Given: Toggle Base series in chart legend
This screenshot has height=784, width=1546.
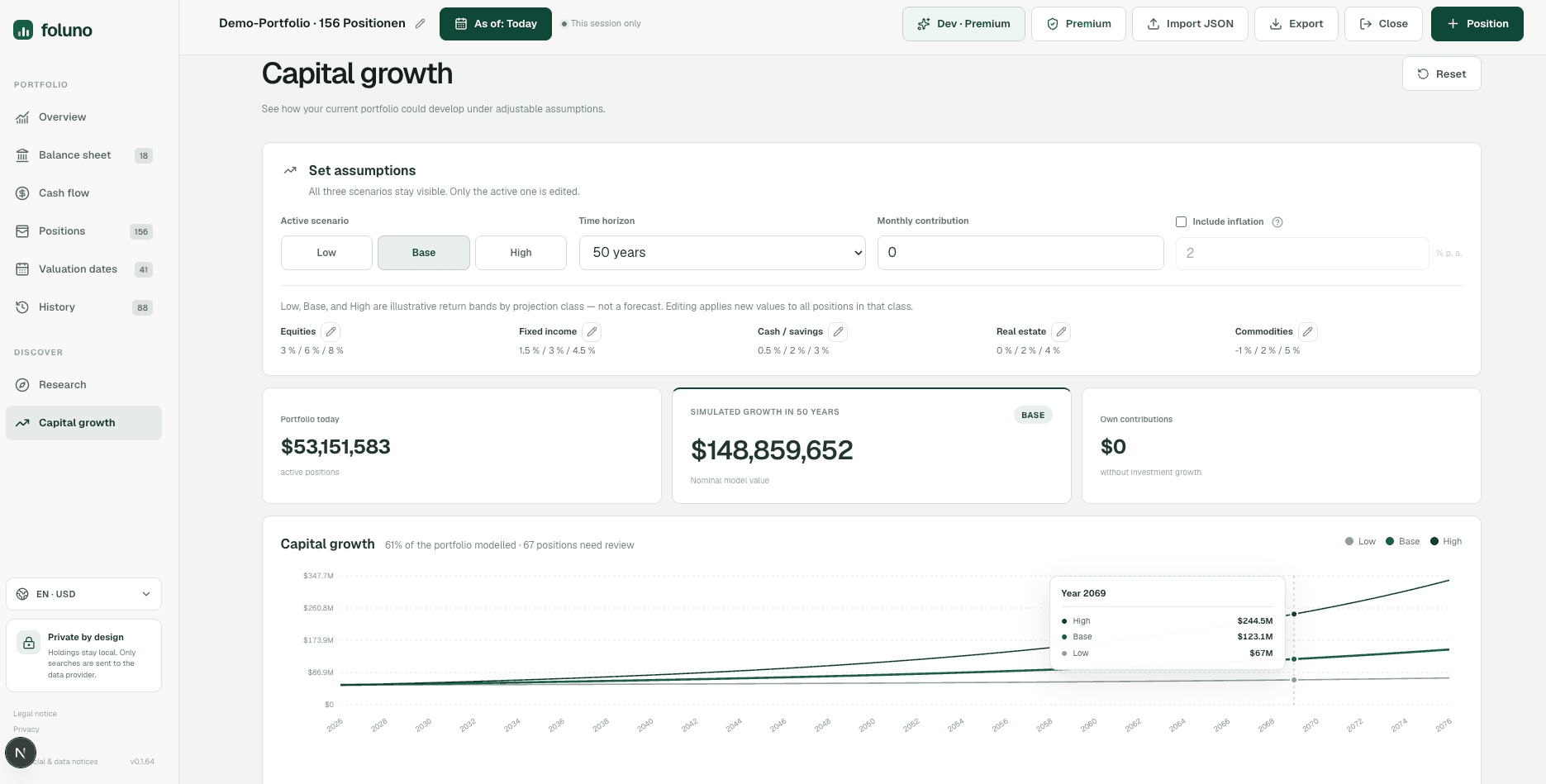Looking at the screenshot, I should click(1402, 542).
